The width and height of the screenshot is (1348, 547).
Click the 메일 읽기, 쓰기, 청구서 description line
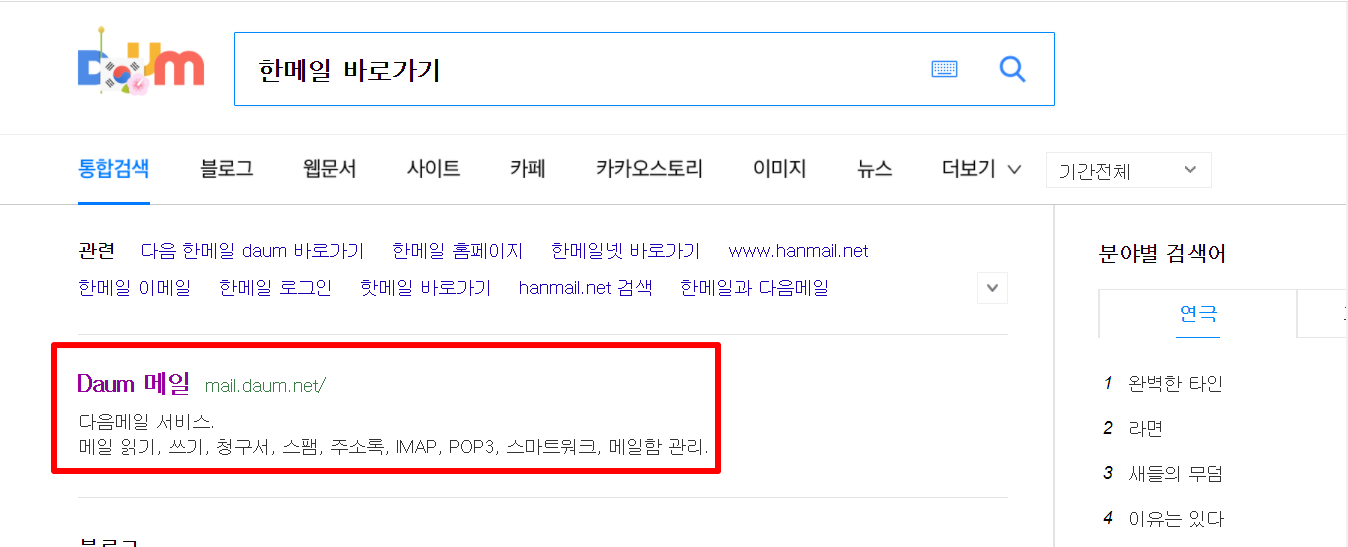[x=393, y=446]
